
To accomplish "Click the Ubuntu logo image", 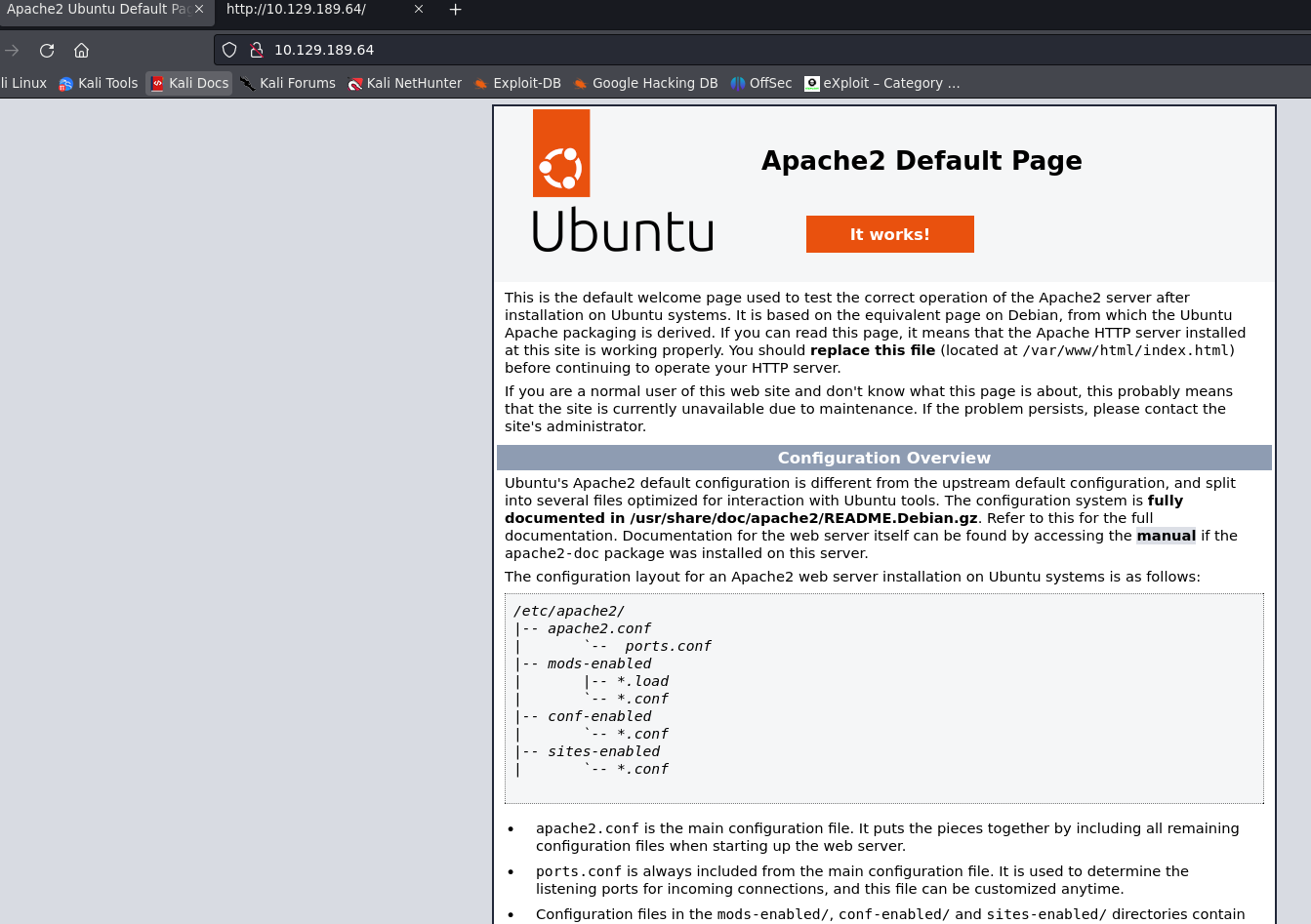I will coord(622,181).
